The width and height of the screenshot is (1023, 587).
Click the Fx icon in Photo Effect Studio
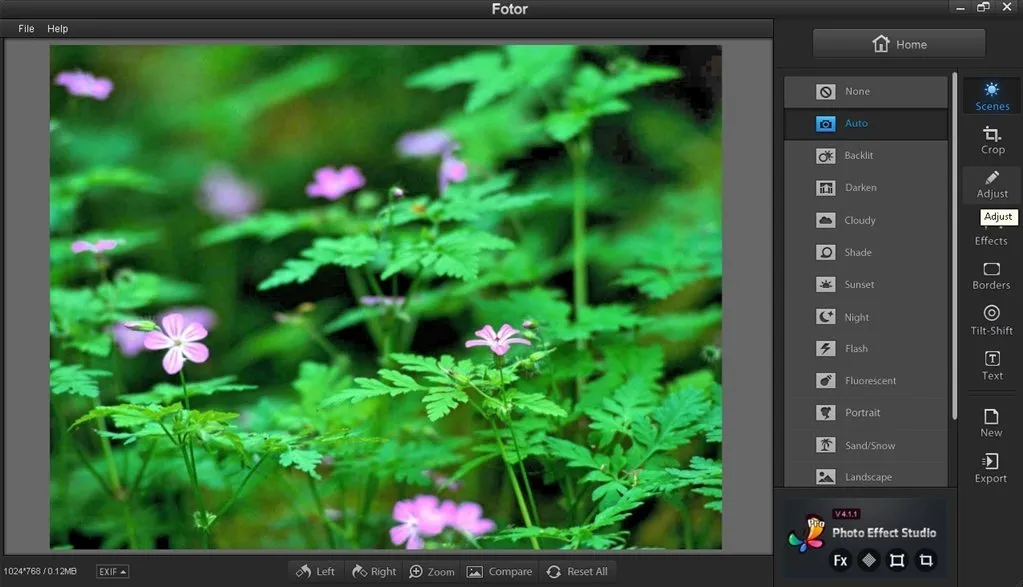(x=840, y=560)
